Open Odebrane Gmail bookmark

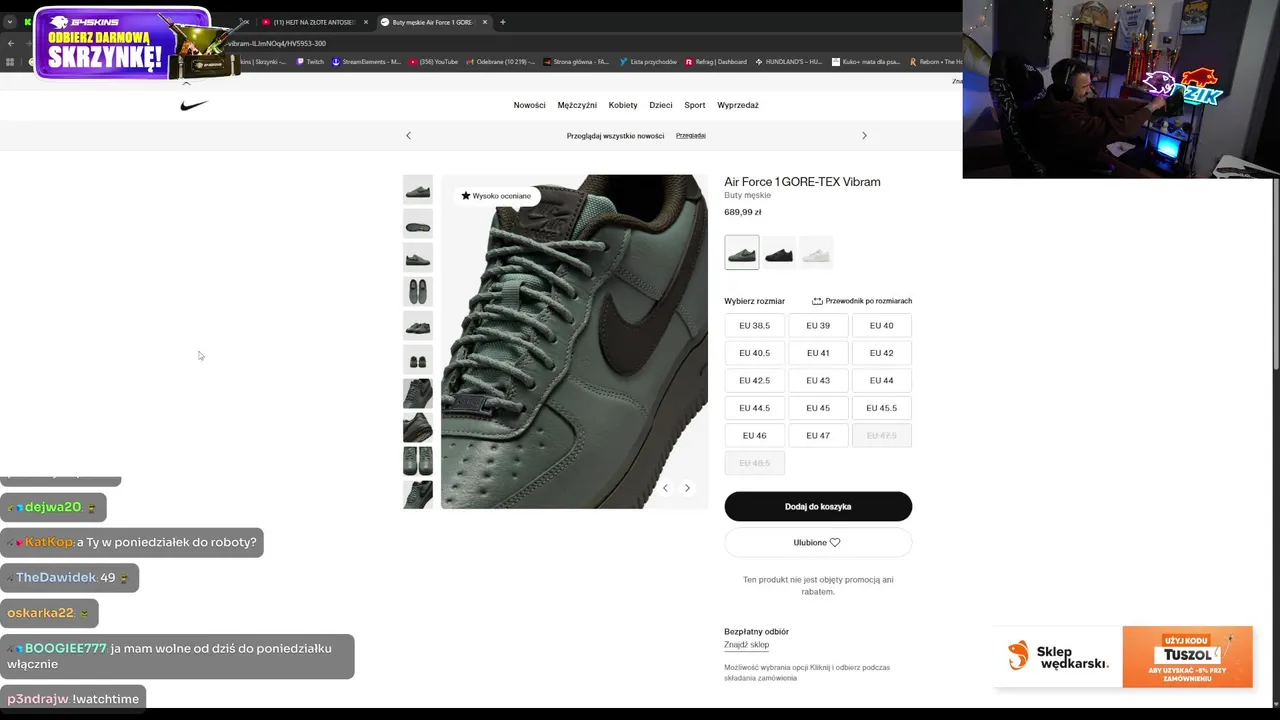click(501, 62)
